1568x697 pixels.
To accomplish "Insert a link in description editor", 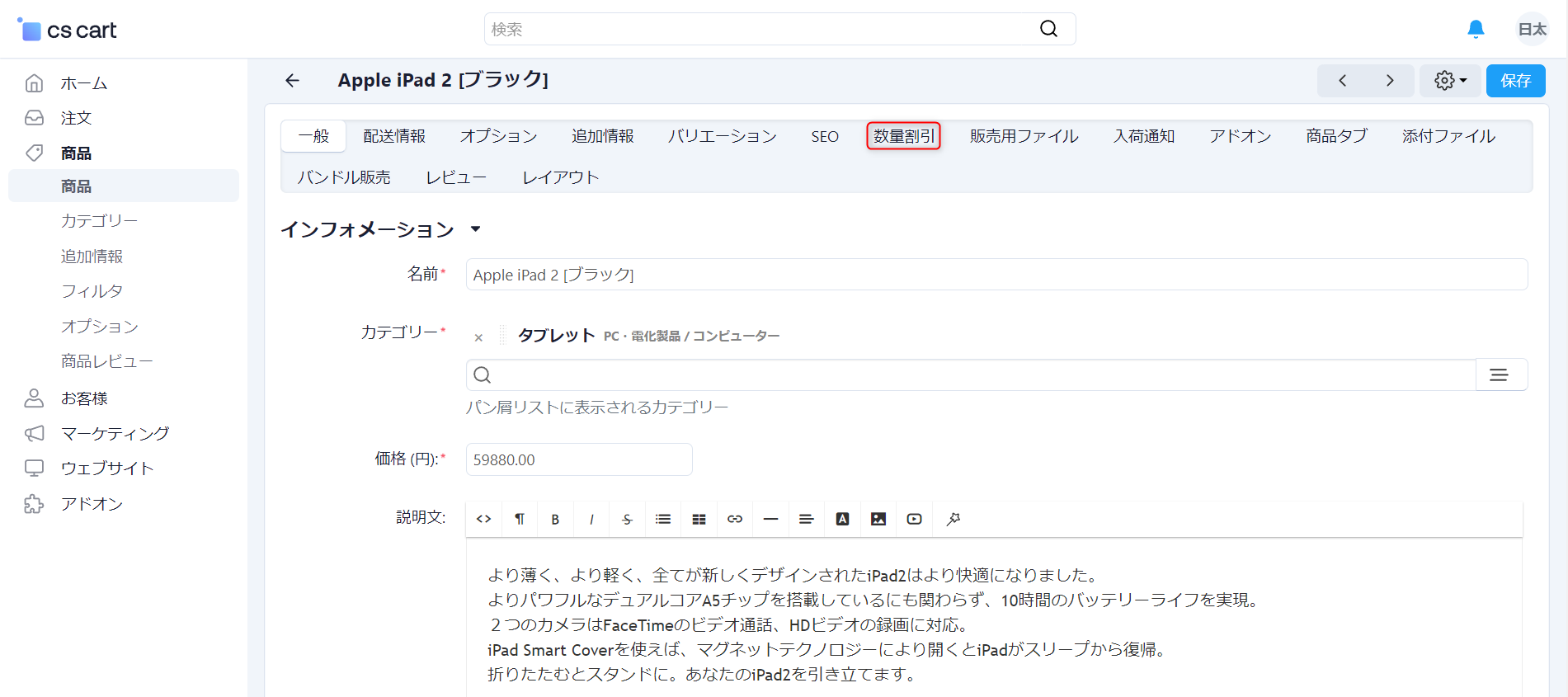I will click(x=735, y=519).
